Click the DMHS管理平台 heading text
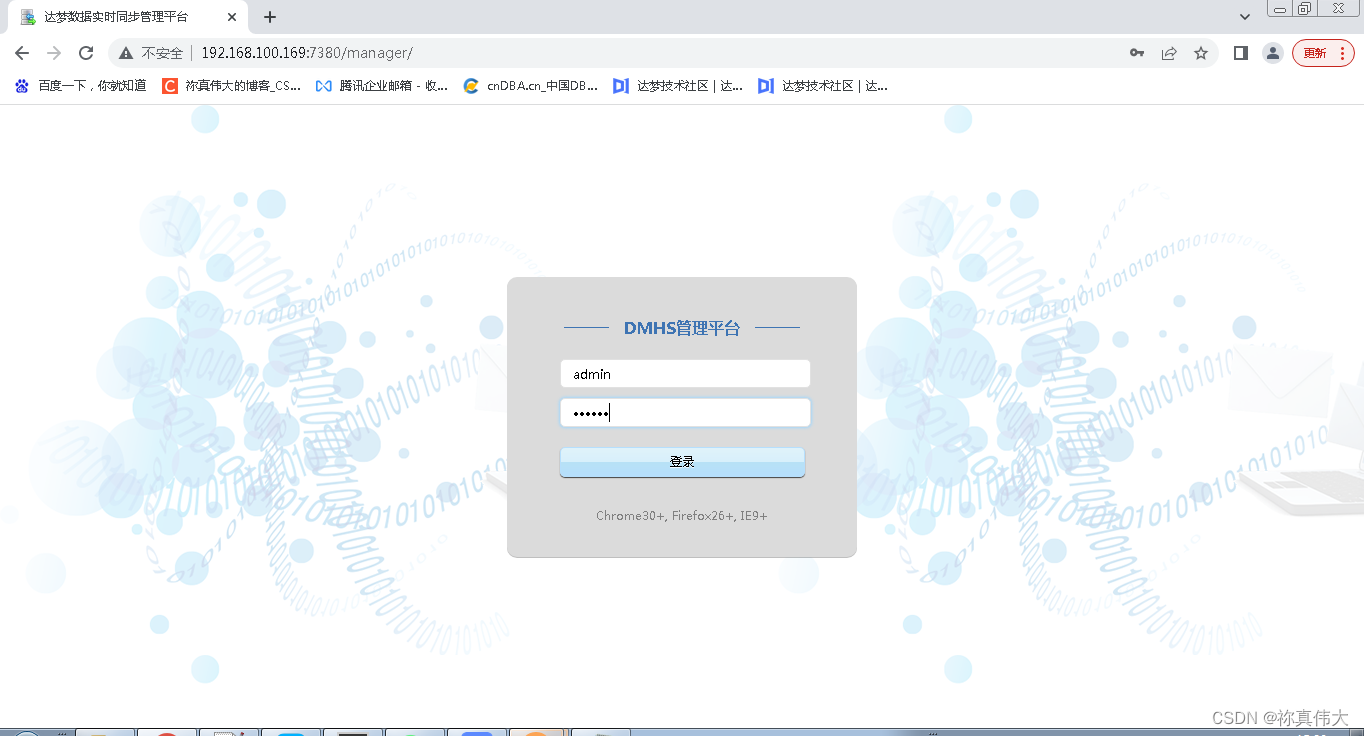The image size is (1364, 736). (x=682, y=328)
